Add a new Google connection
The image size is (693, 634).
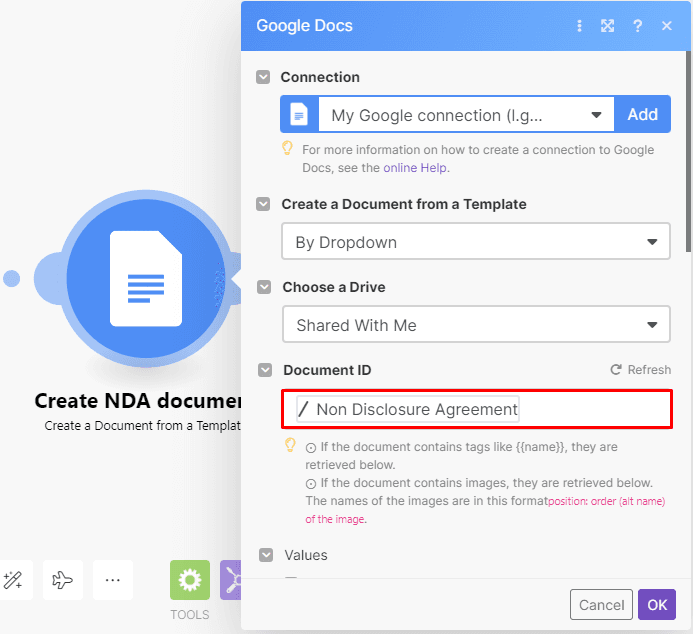pyautogui.click(x=643, y=114)
